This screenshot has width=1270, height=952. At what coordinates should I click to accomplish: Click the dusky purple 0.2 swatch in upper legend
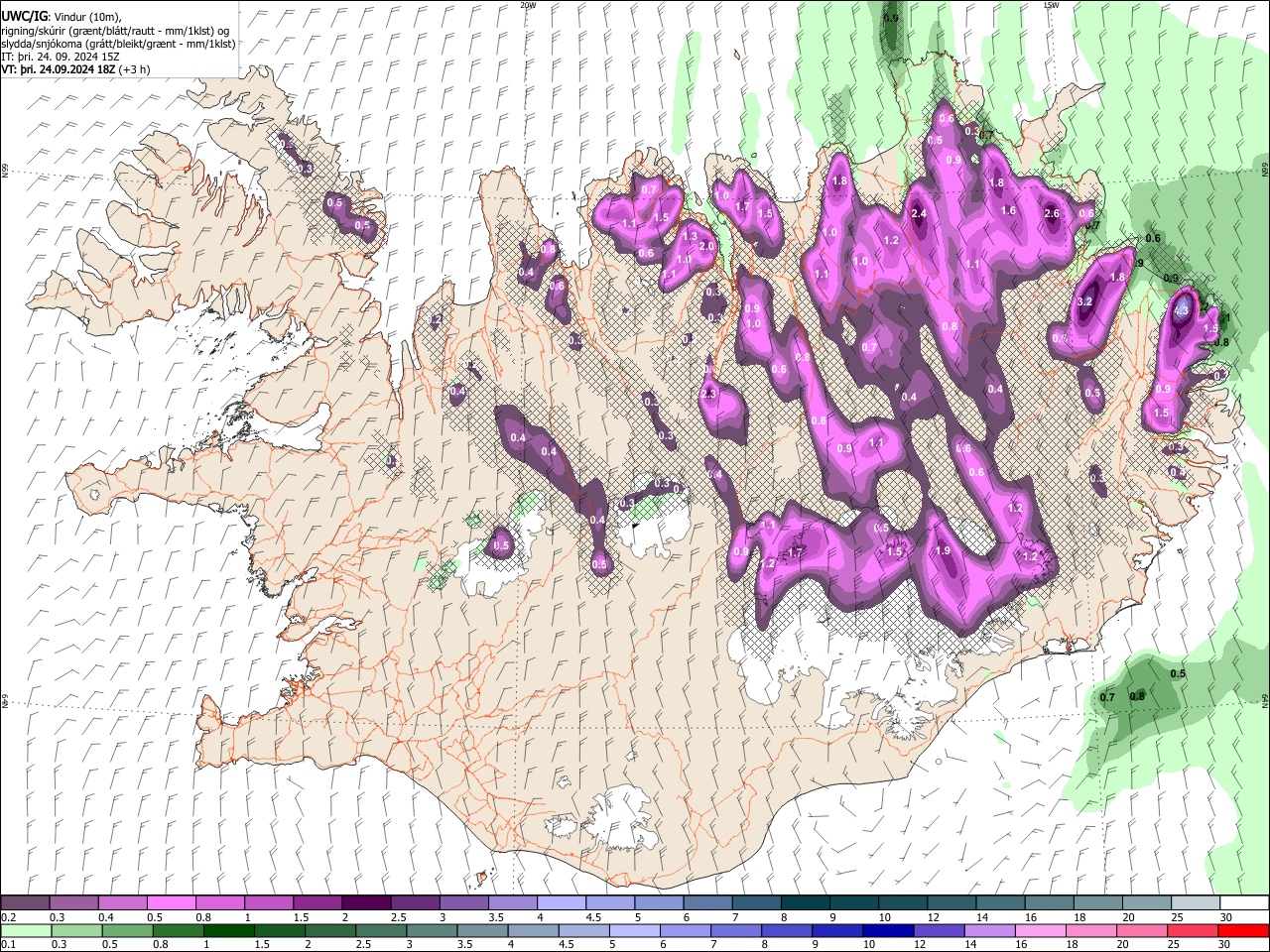pos(25,902)
